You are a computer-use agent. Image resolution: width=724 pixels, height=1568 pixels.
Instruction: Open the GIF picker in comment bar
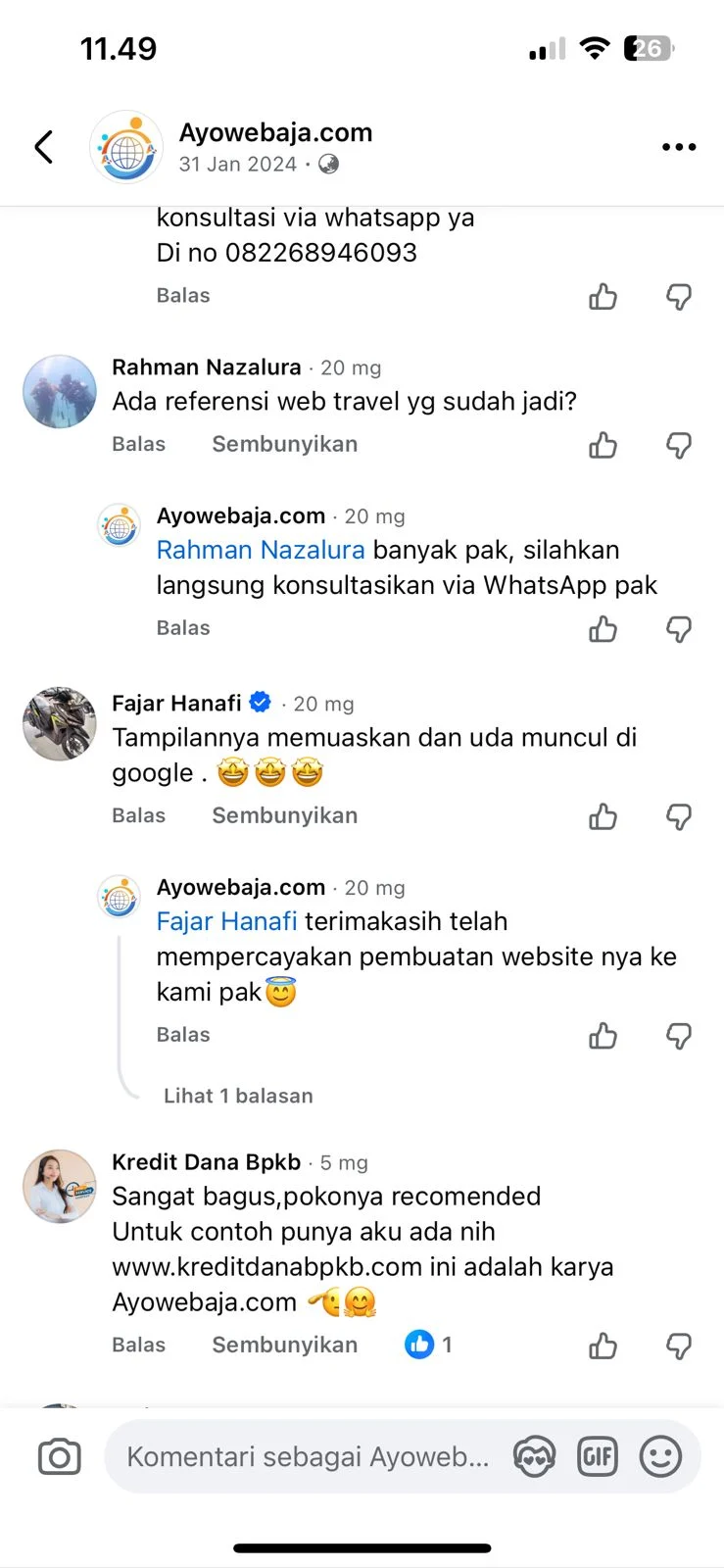click(x=598, y=1457)
